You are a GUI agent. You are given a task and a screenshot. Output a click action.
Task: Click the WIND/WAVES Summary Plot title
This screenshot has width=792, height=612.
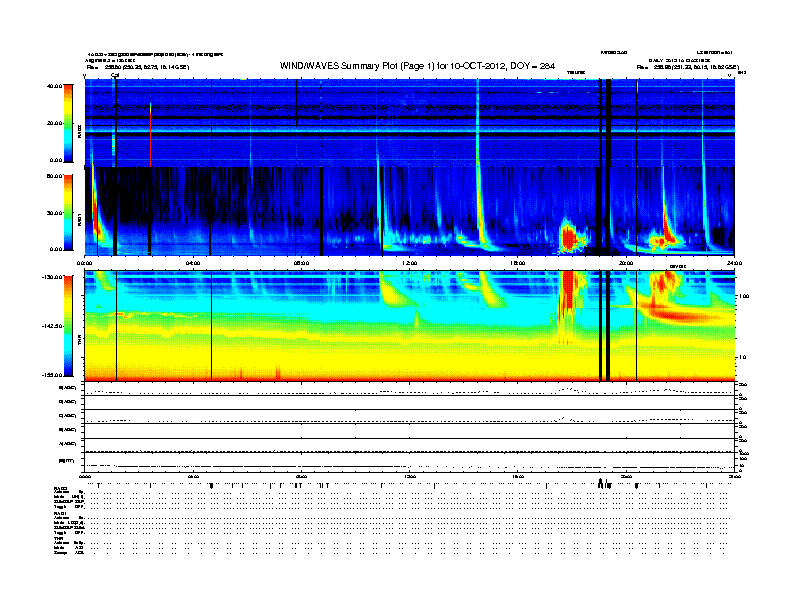coord(417,66)
